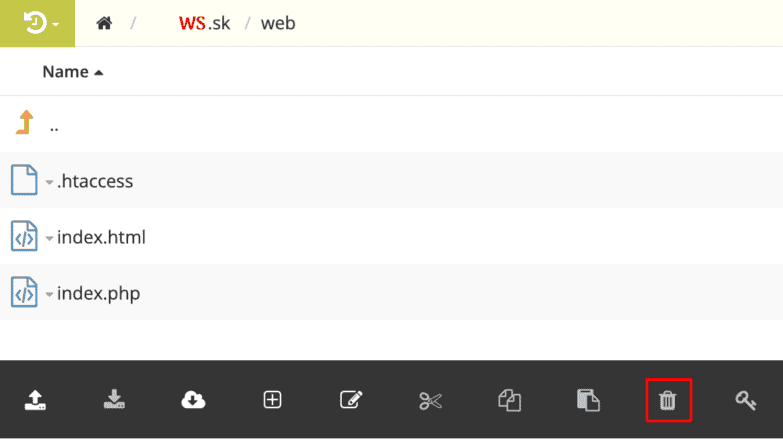The width and height of the screenshot is (783, 439).
Task: Click the key permissions icon
Action: (746, 401)
